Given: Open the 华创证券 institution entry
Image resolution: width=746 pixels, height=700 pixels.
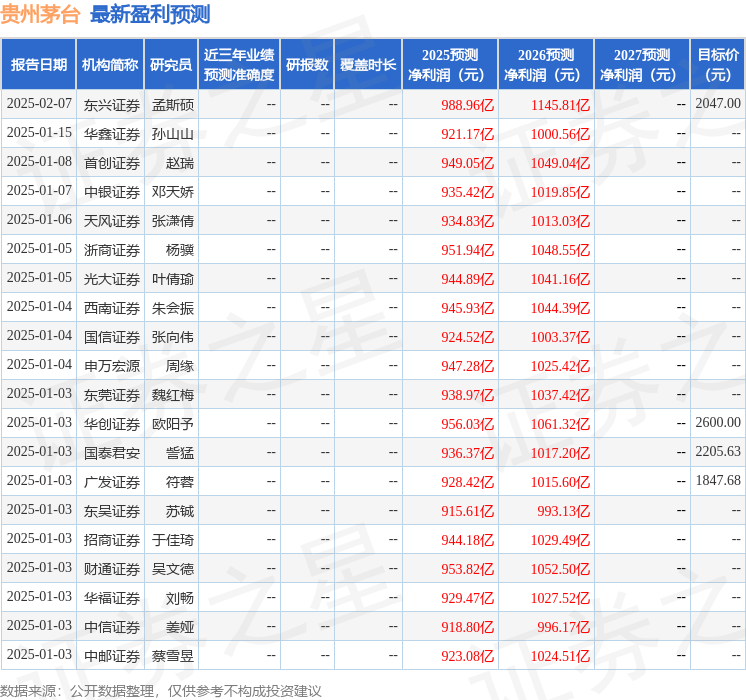Looking at the screenshot, I should point(112,424).
